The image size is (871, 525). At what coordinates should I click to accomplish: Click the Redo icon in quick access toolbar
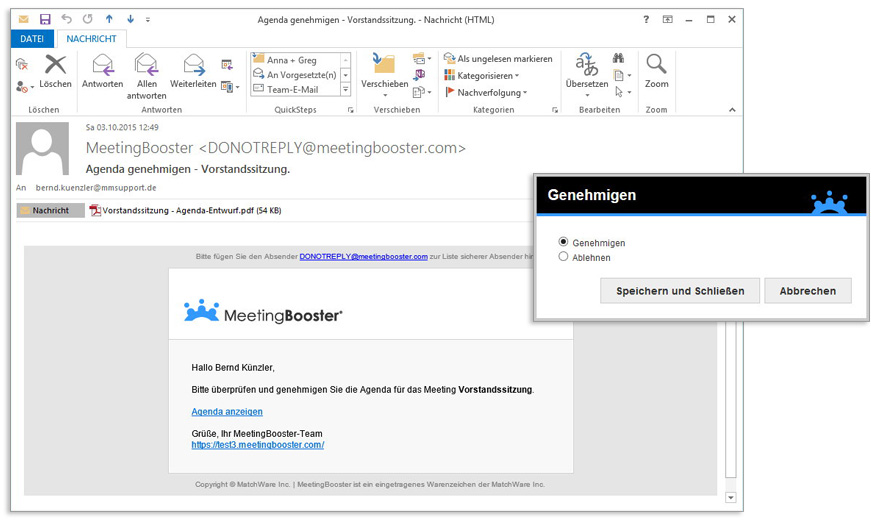(88, 19)
